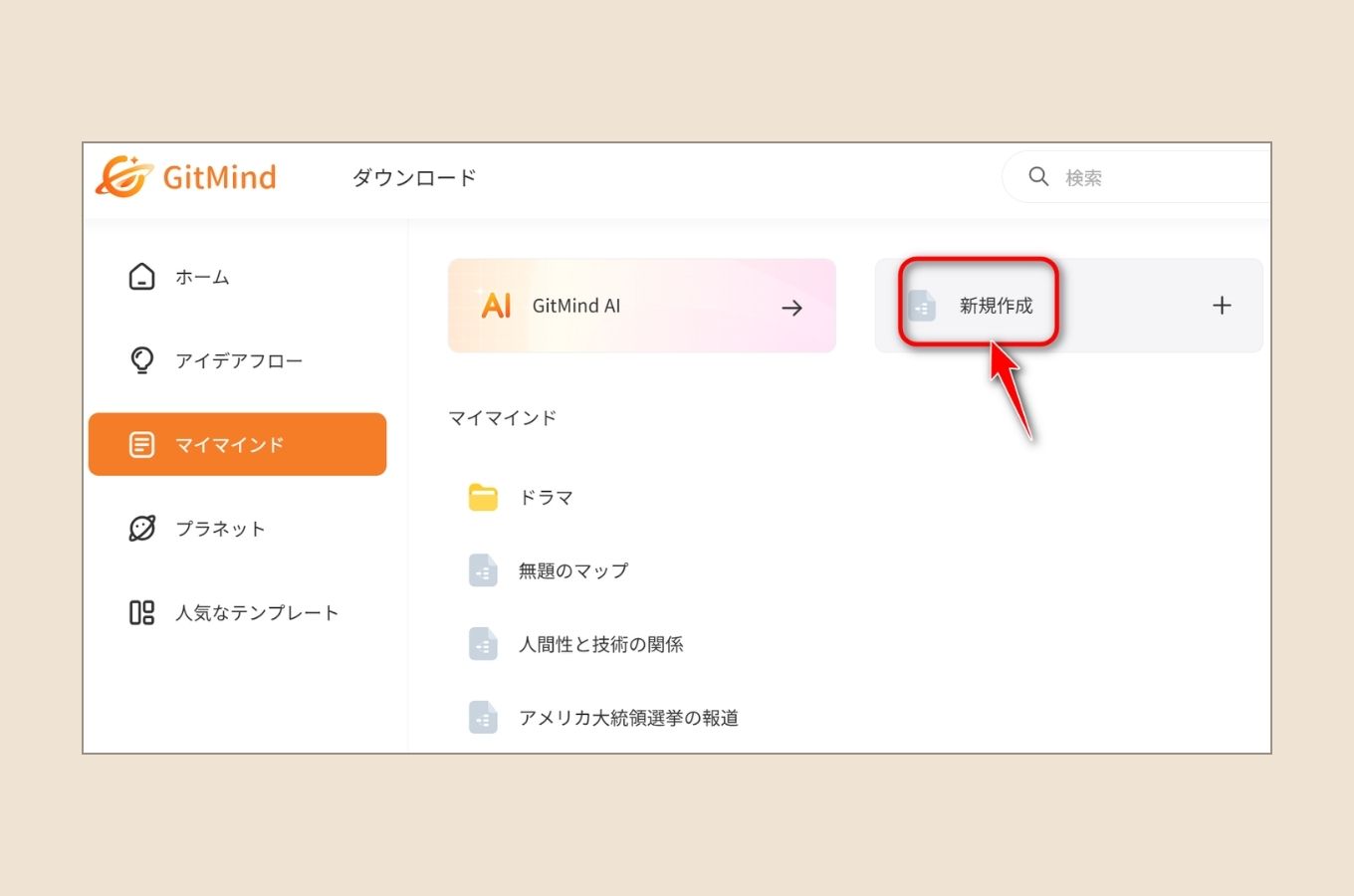
Task: Open 人間性と技術の関係 map
Action: tap(600, 644)
